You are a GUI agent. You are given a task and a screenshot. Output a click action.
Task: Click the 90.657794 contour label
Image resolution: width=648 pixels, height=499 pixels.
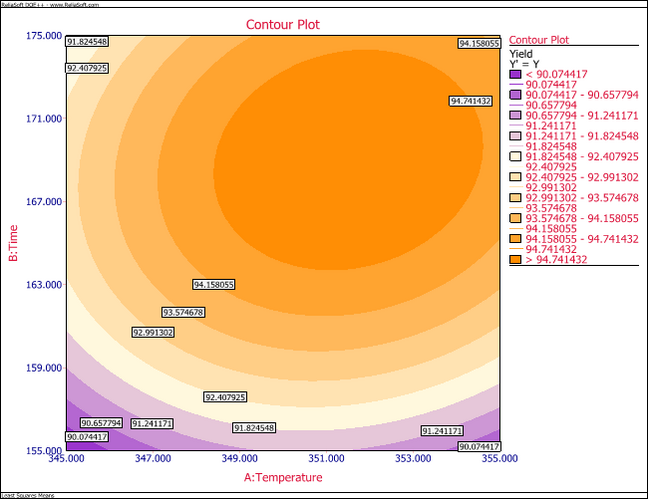pyautogui.click(x=101, y=423)
